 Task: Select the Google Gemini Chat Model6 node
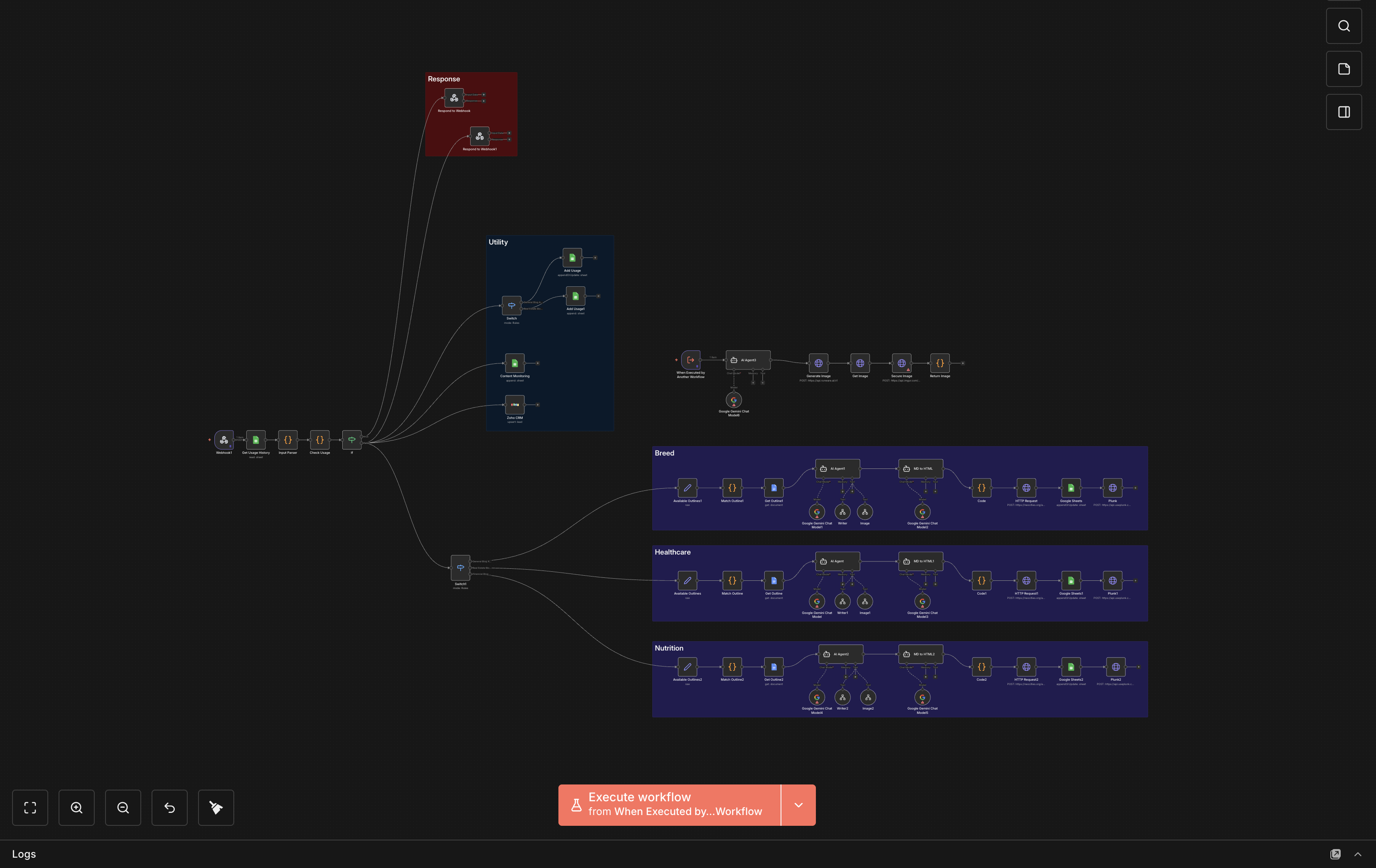734,400
